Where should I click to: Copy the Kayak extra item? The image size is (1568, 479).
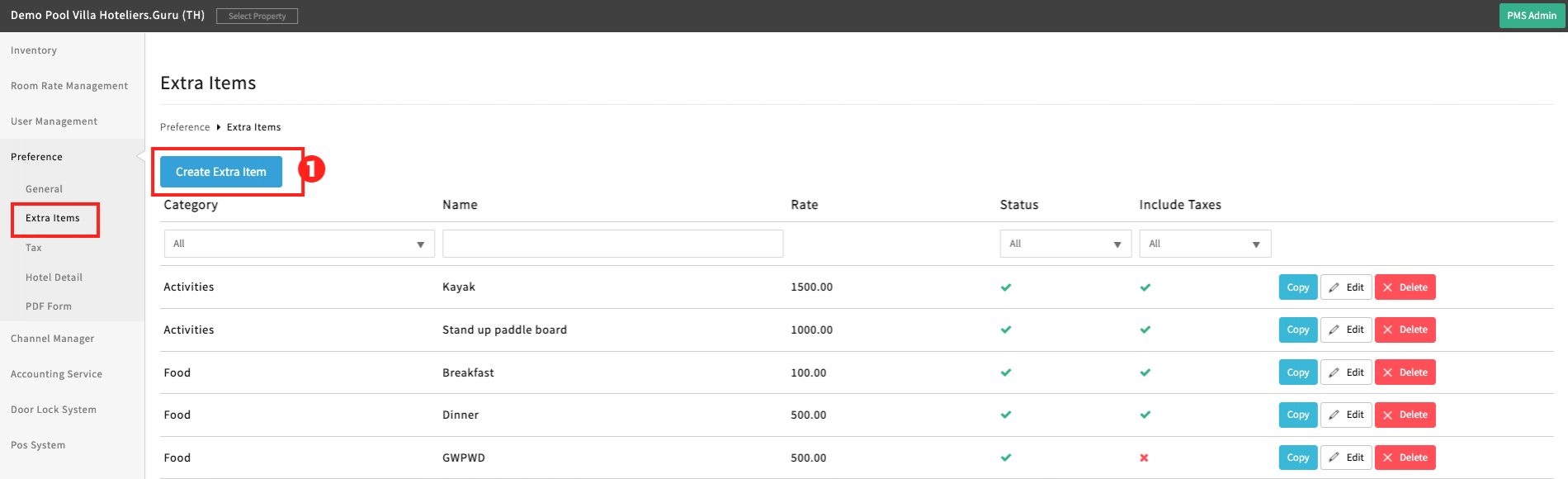pos(1297,287)
